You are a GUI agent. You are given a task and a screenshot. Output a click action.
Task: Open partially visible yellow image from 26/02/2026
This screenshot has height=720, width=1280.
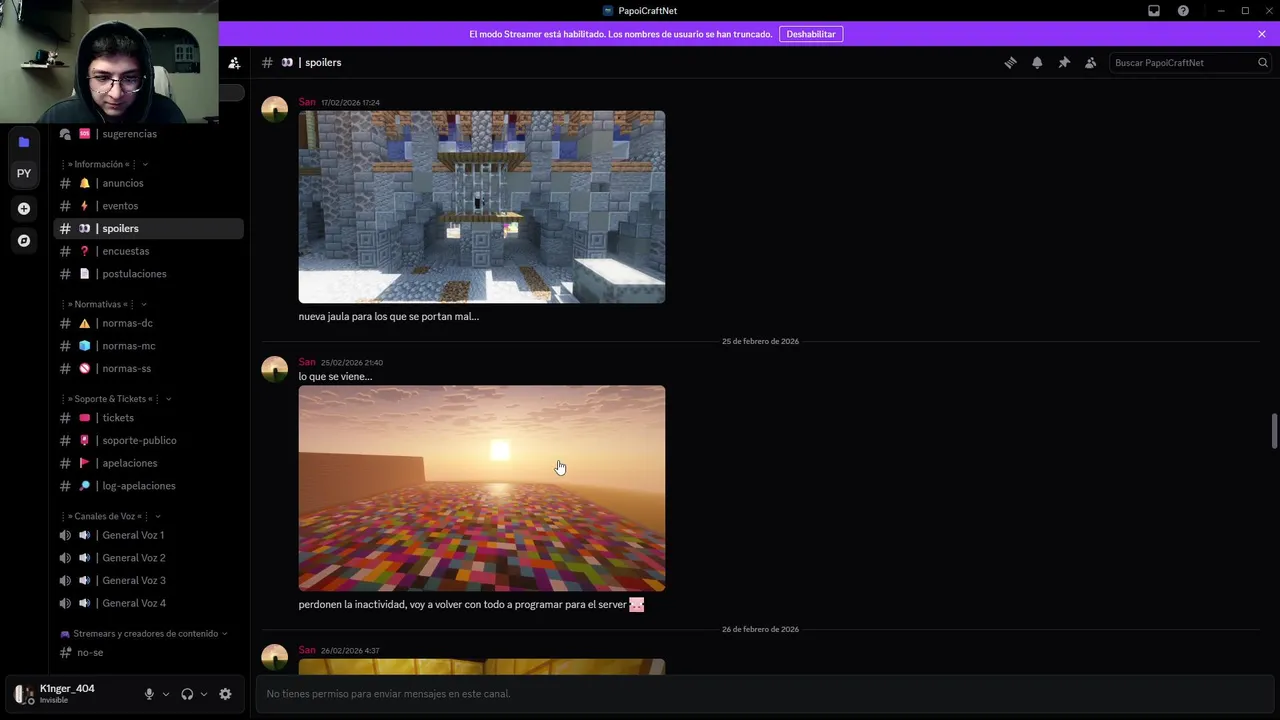point(482,666)
